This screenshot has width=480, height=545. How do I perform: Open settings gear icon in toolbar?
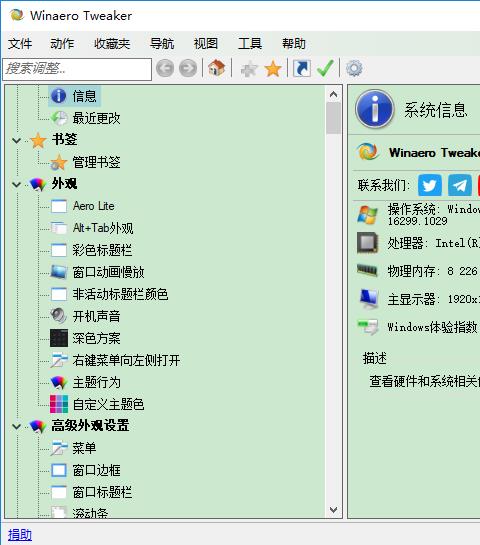[x=354, y=68]
